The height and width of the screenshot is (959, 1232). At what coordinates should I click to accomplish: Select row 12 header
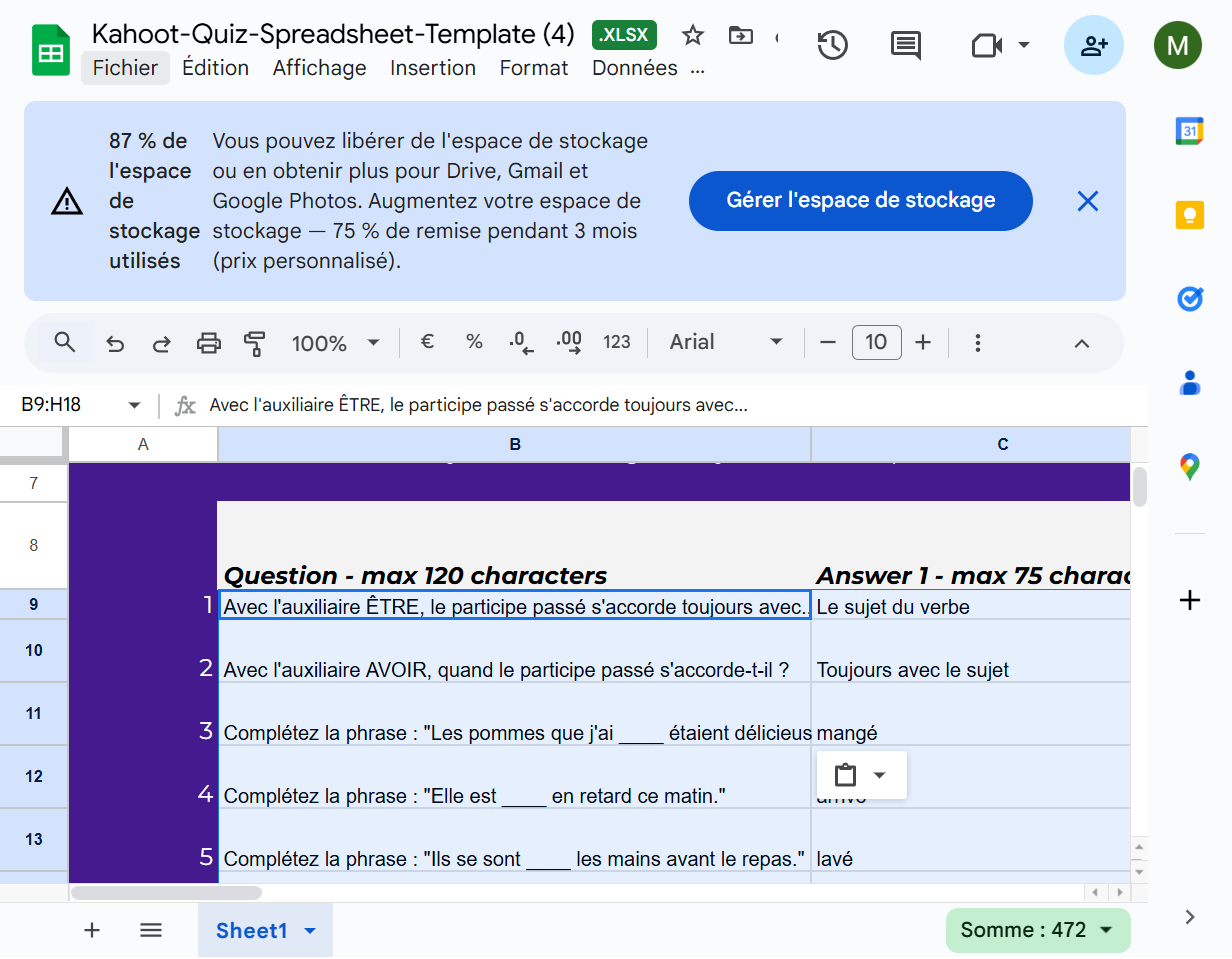click(x=34, y=776)
